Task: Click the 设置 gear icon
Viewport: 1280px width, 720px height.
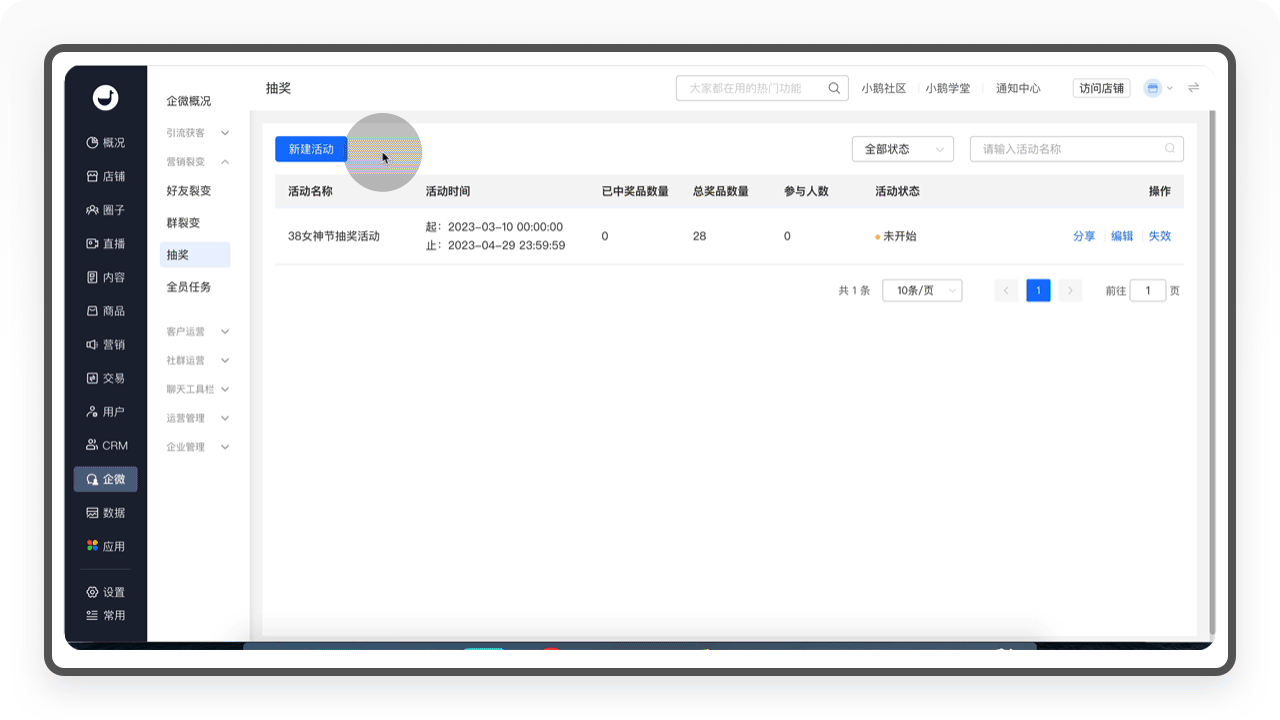Action: (x=92, y=592)
